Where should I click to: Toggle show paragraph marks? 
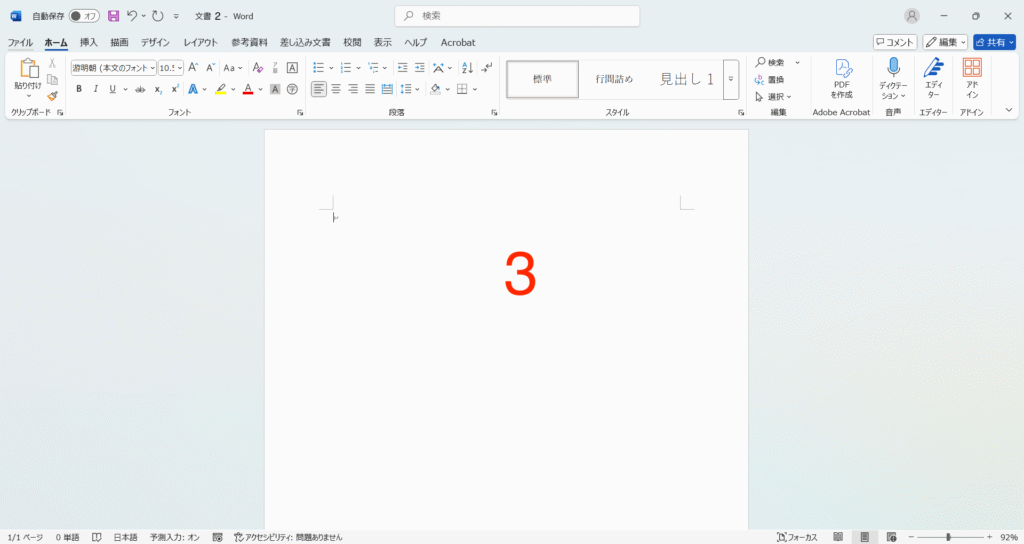tap(487, 67)
